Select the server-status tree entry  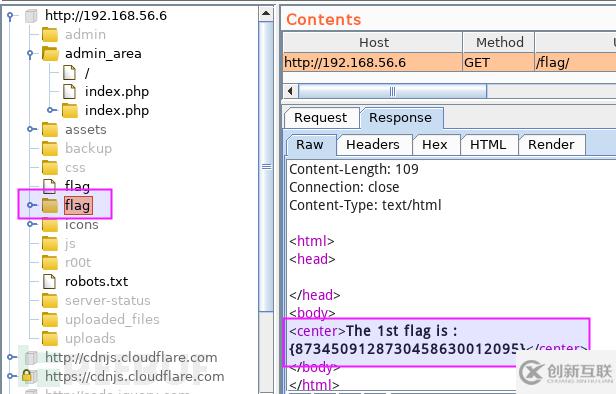point(108,301)
